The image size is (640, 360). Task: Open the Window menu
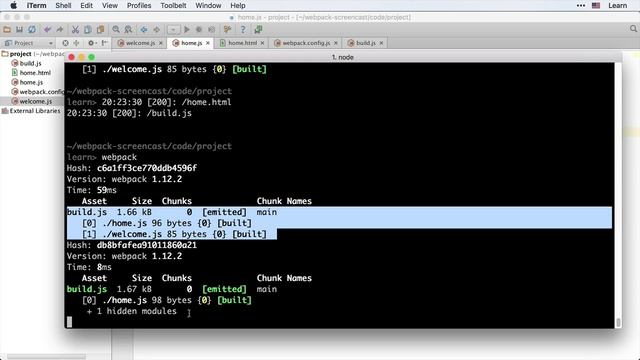(x=208, y=5)
